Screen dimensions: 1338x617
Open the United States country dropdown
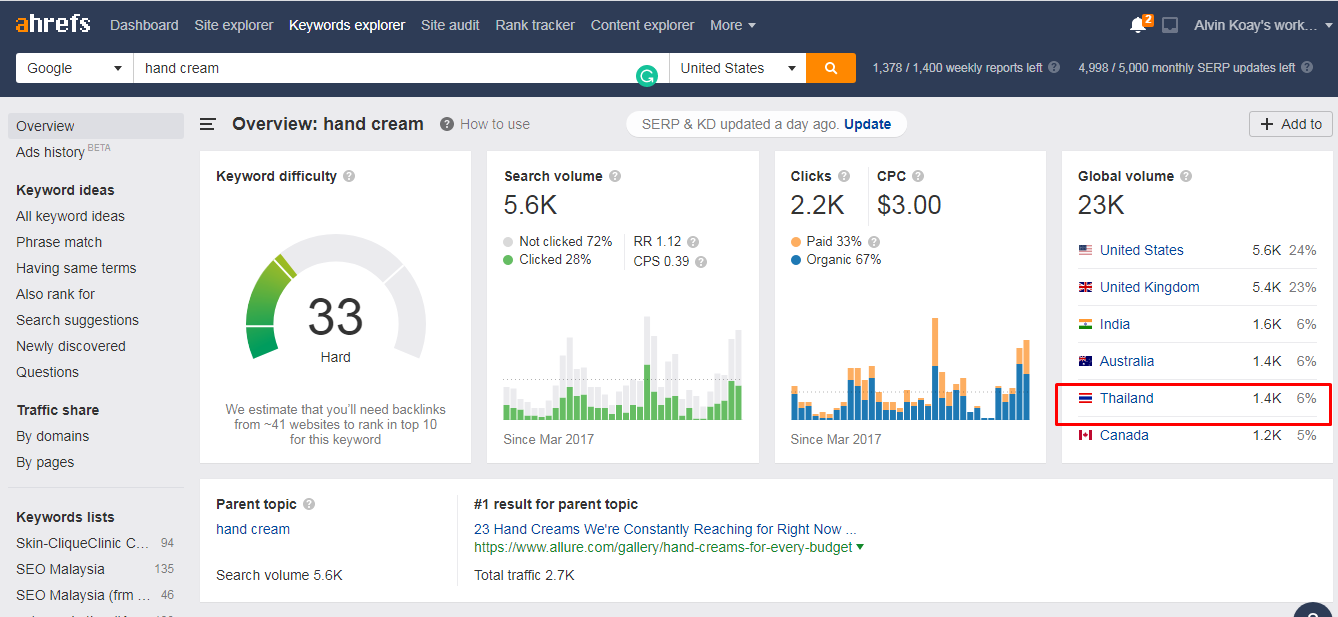[738, 68]
